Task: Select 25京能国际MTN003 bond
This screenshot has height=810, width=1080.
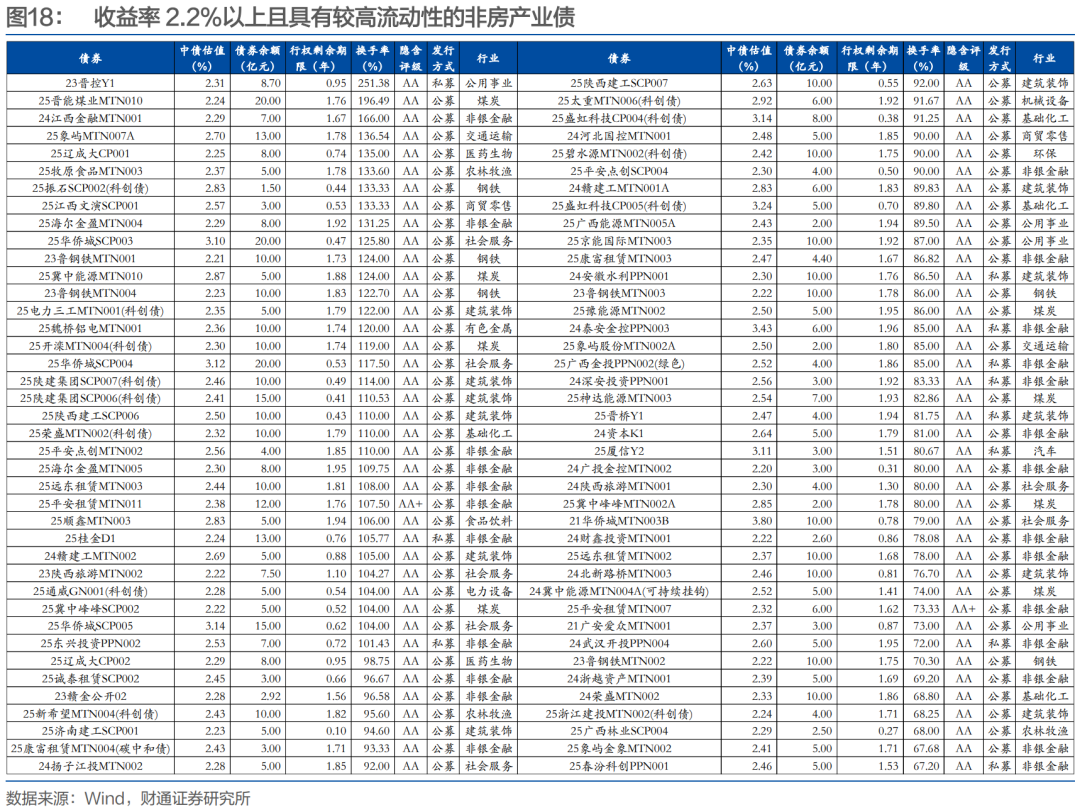Action: (x=619, y=241)
